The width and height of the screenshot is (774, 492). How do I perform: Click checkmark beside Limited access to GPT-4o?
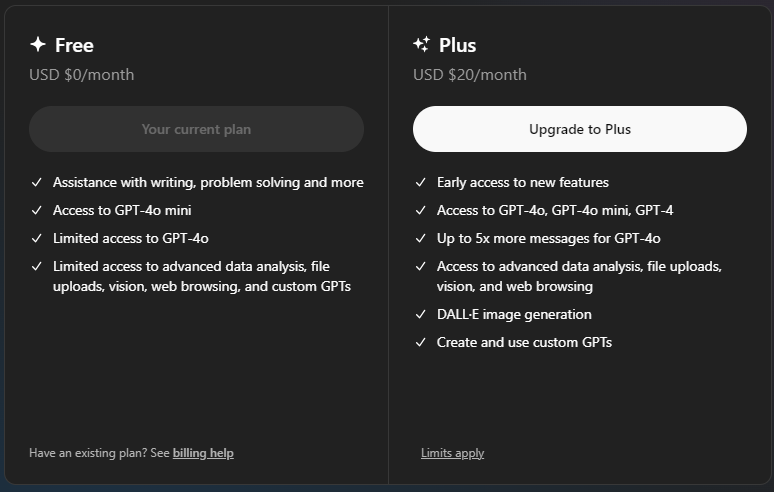point(37,238)
